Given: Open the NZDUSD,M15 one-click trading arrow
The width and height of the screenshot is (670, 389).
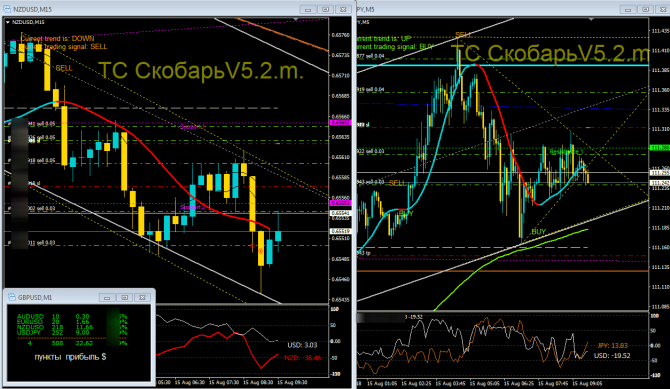Looking at the screenshot, I should (x=8, y=22).
